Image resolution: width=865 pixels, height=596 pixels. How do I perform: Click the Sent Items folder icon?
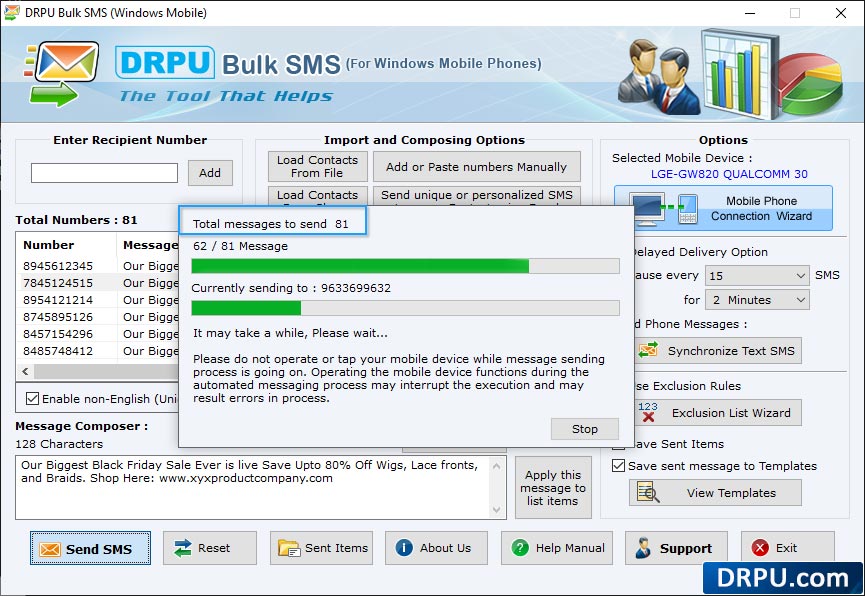[x=289, y=548]
